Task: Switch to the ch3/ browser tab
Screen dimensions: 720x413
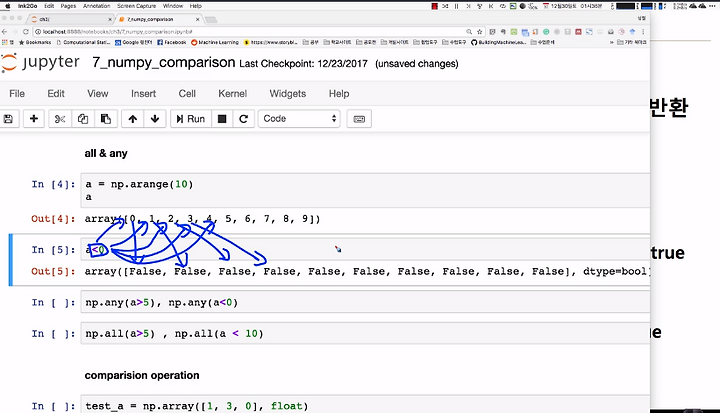Action: coord(69,19)
